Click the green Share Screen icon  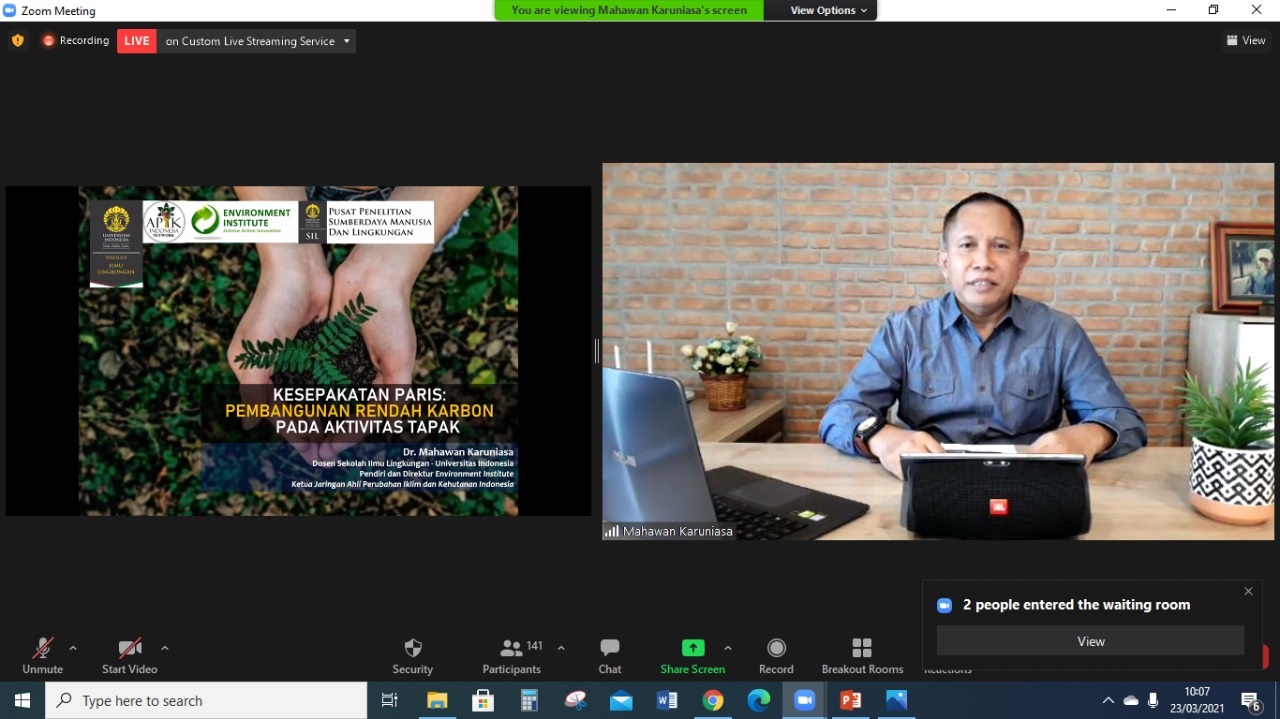(692, 648)
